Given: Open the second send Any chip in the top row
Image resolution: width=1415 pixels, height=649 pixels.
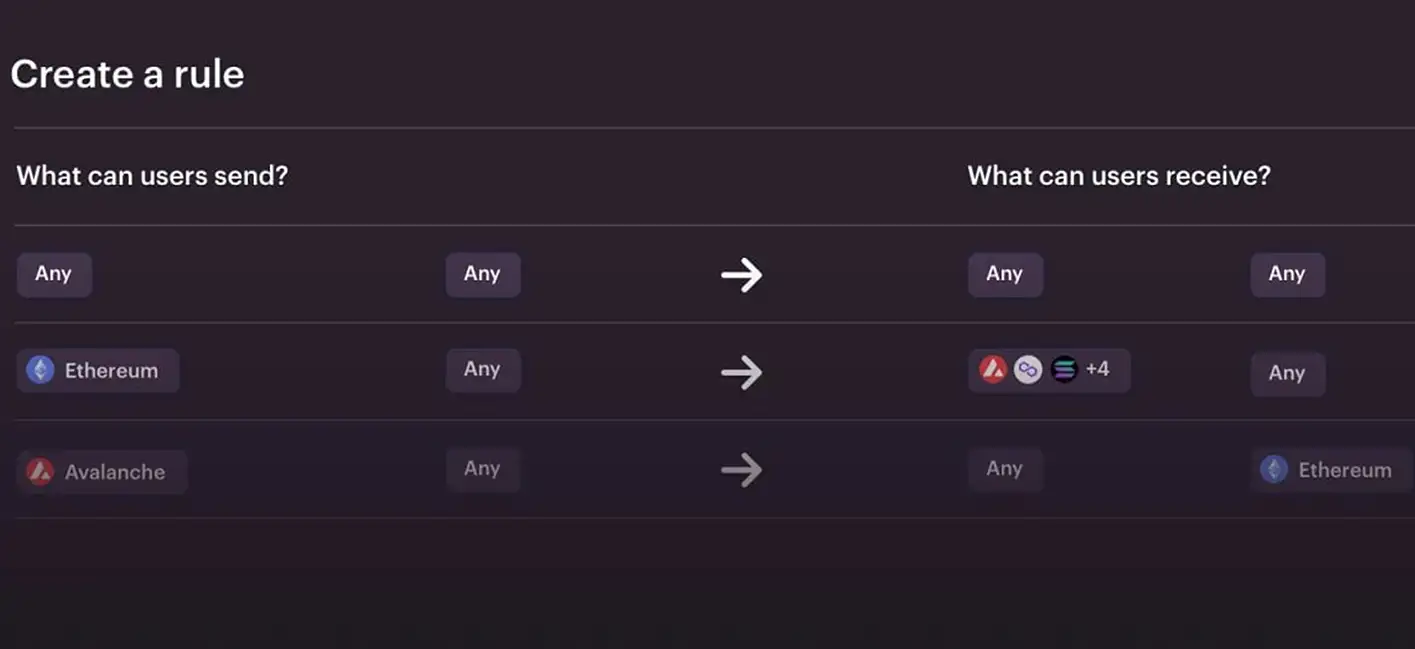Looking at the screenshot, I should [x=482, y=274].
